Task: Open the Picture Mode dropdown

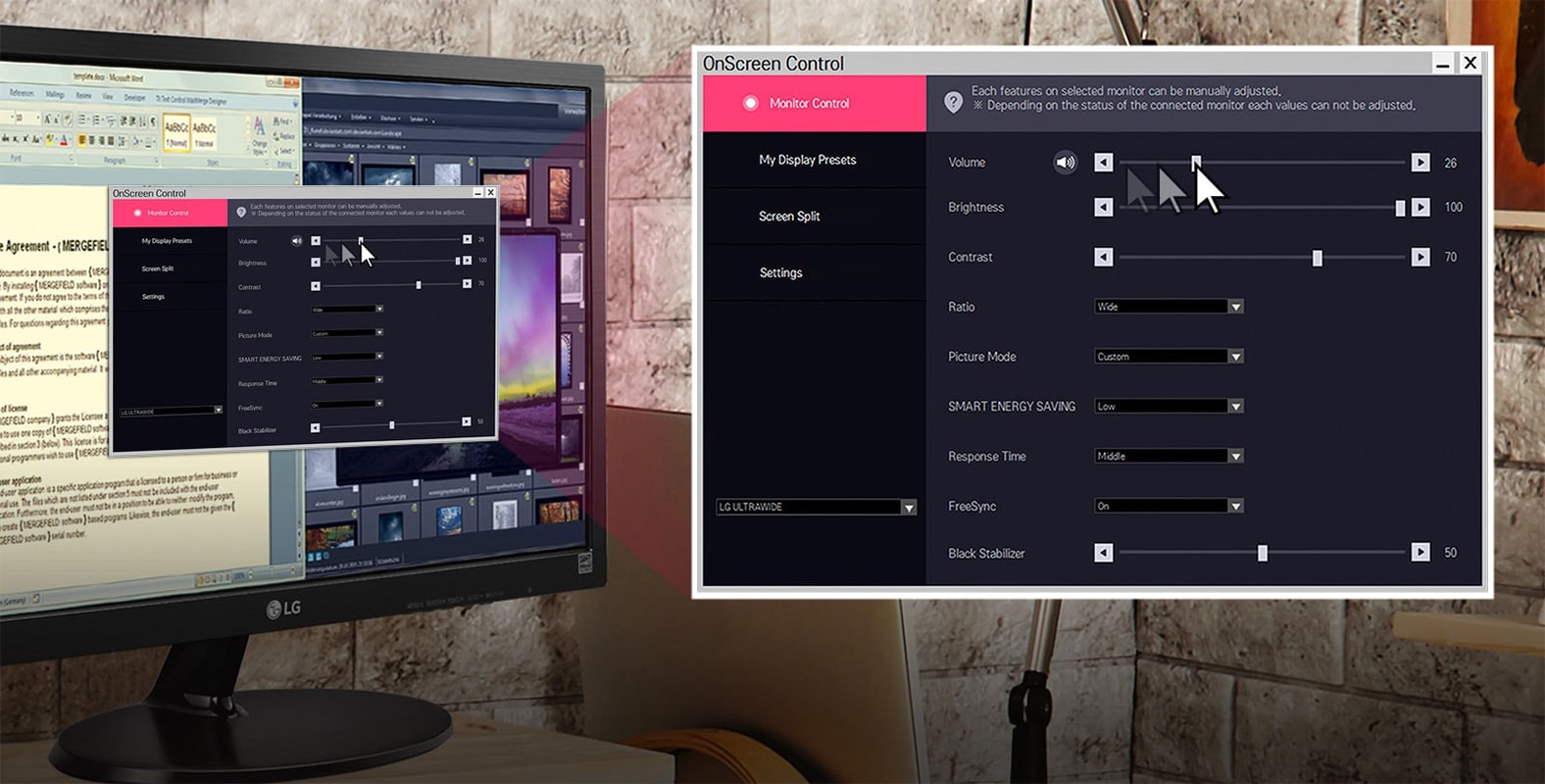Action: (1169, 357)
